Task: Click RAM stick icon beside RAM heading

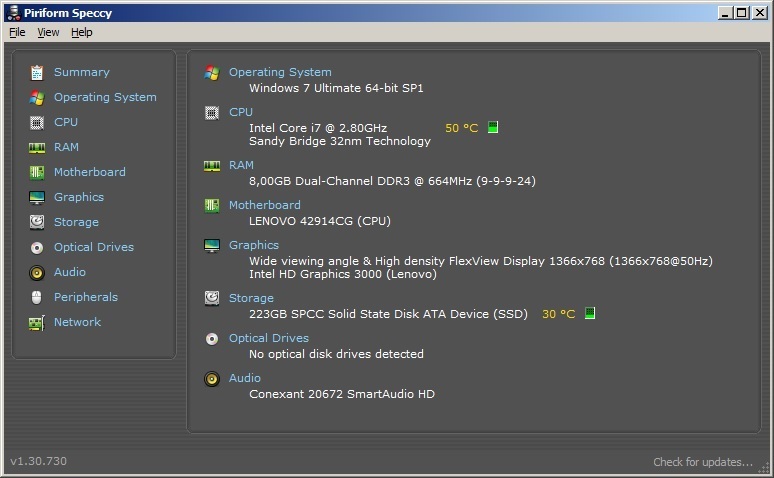Action: [212, 166]
